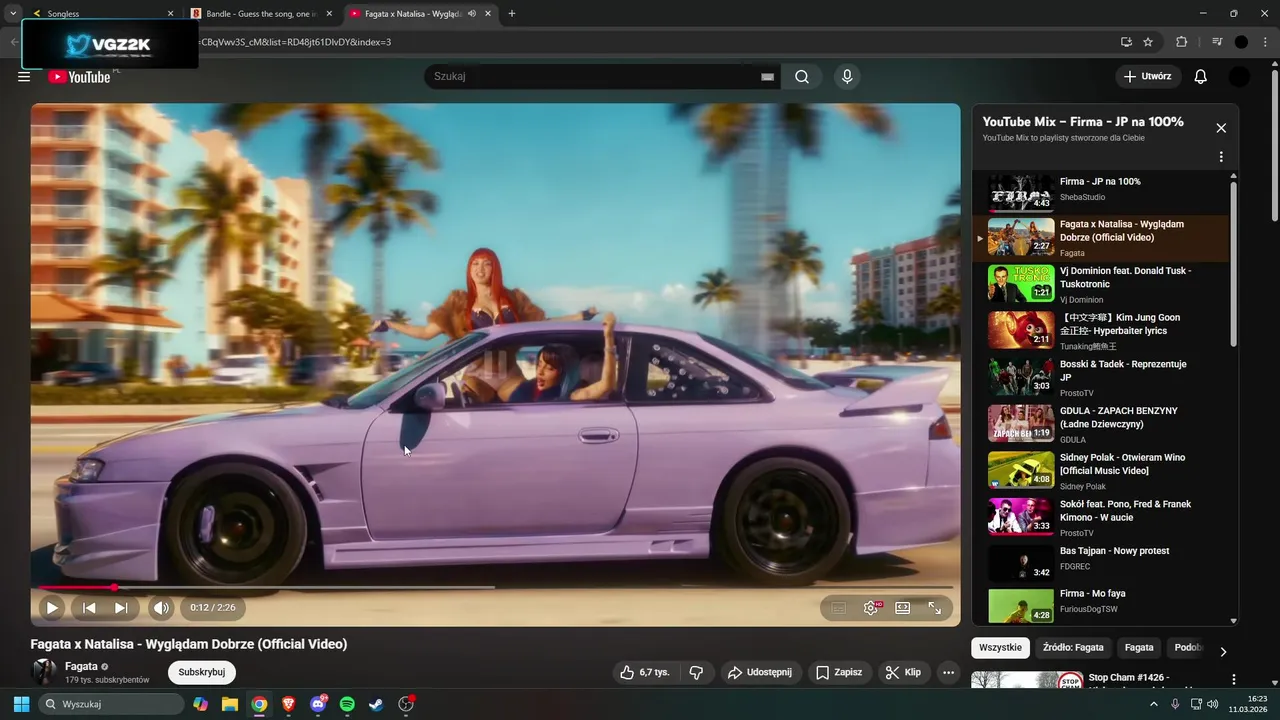
Task: Play Firma - JP na 100% from the mix
Action: 1100,192
